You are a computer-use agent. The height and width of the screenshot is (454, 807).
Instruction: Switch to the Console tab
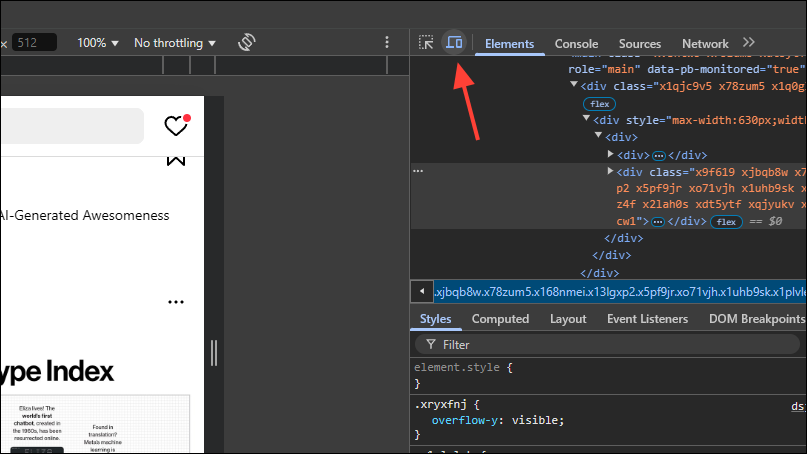click(x=576, y=44)
